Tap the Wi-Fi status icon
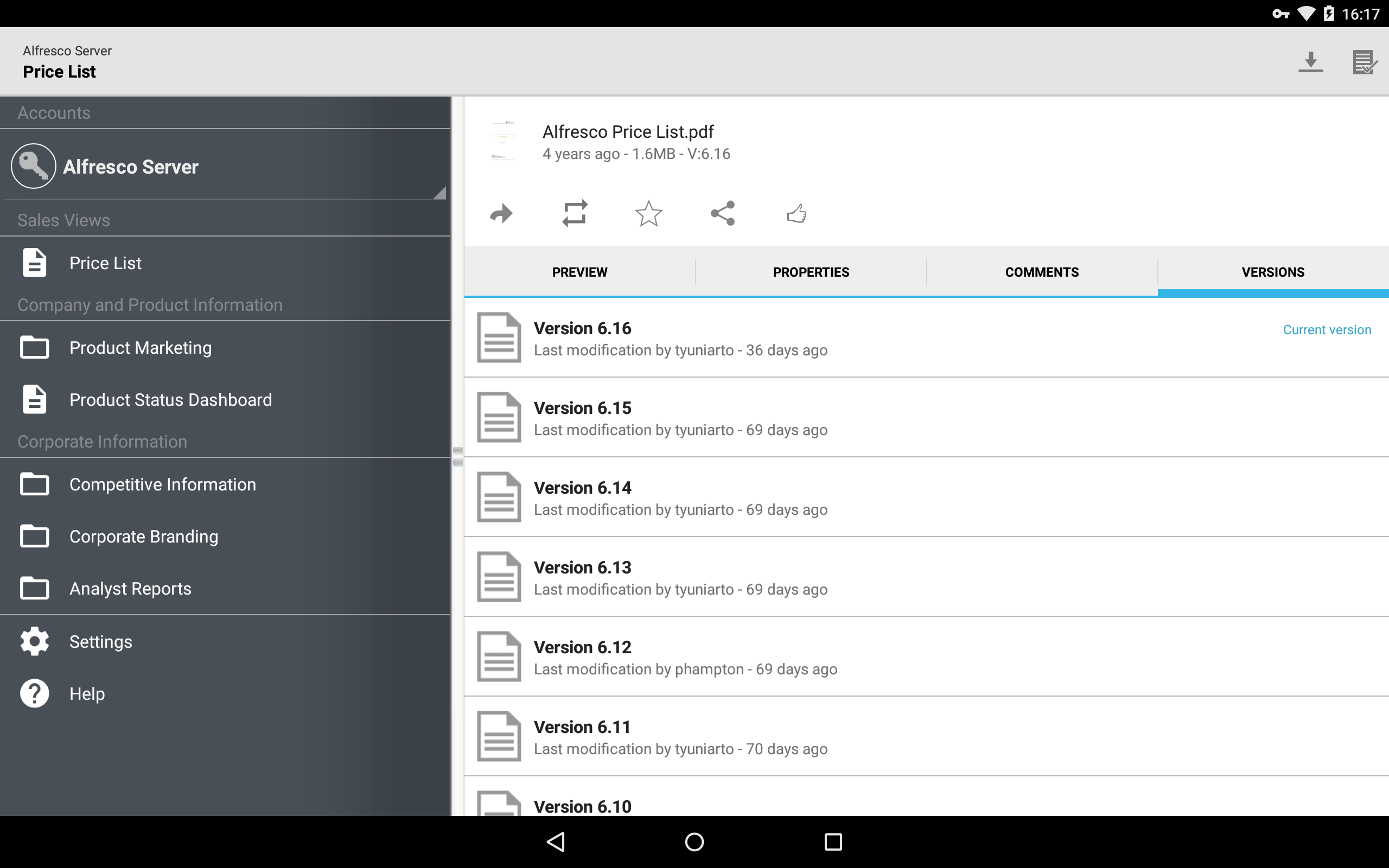The height and width of the screenshot is (868, 1389). click(1307, 14)
